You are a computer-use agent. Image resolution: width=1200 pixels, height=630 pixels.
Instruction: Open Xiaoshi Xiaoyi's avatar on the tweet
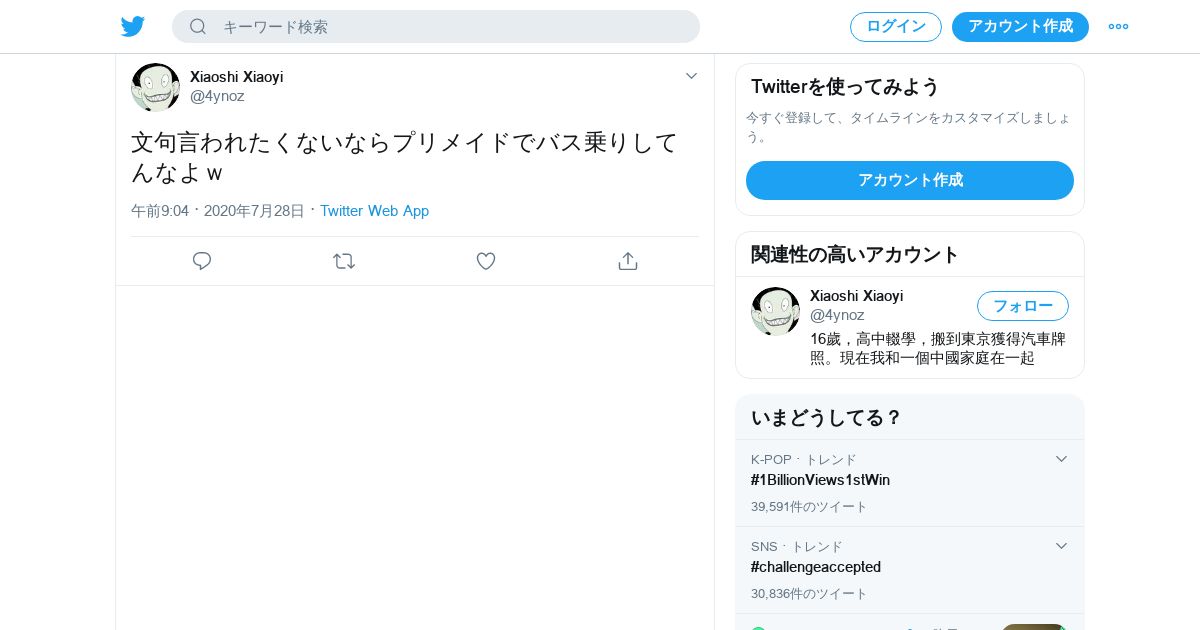[x=155, y=87]
